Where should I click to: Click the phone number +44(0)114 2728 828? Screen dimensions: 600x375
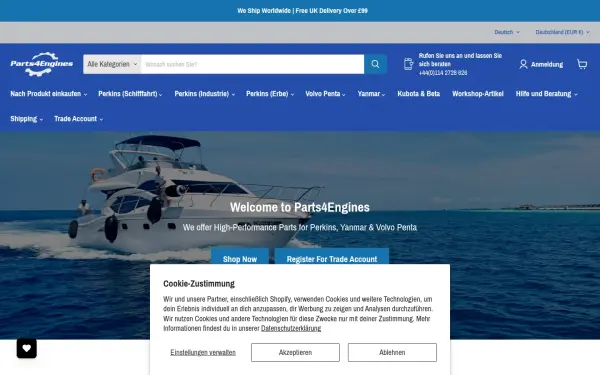pyautogui.click(x=443, y=73)
